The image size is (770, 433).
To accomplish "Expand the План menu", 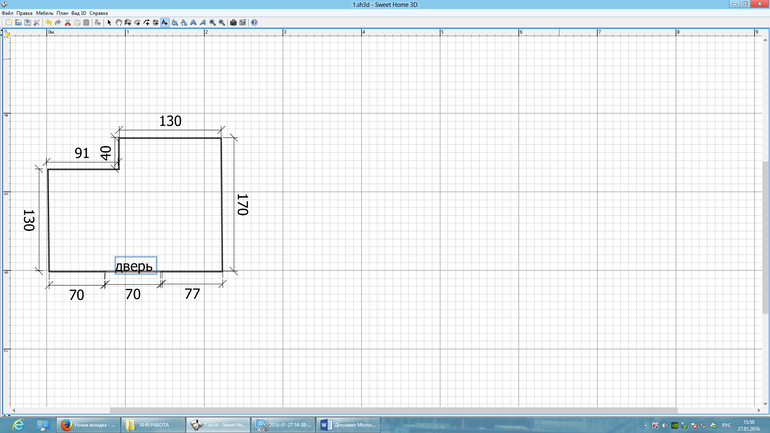I will pyautogui.click(x=63, y=12).
